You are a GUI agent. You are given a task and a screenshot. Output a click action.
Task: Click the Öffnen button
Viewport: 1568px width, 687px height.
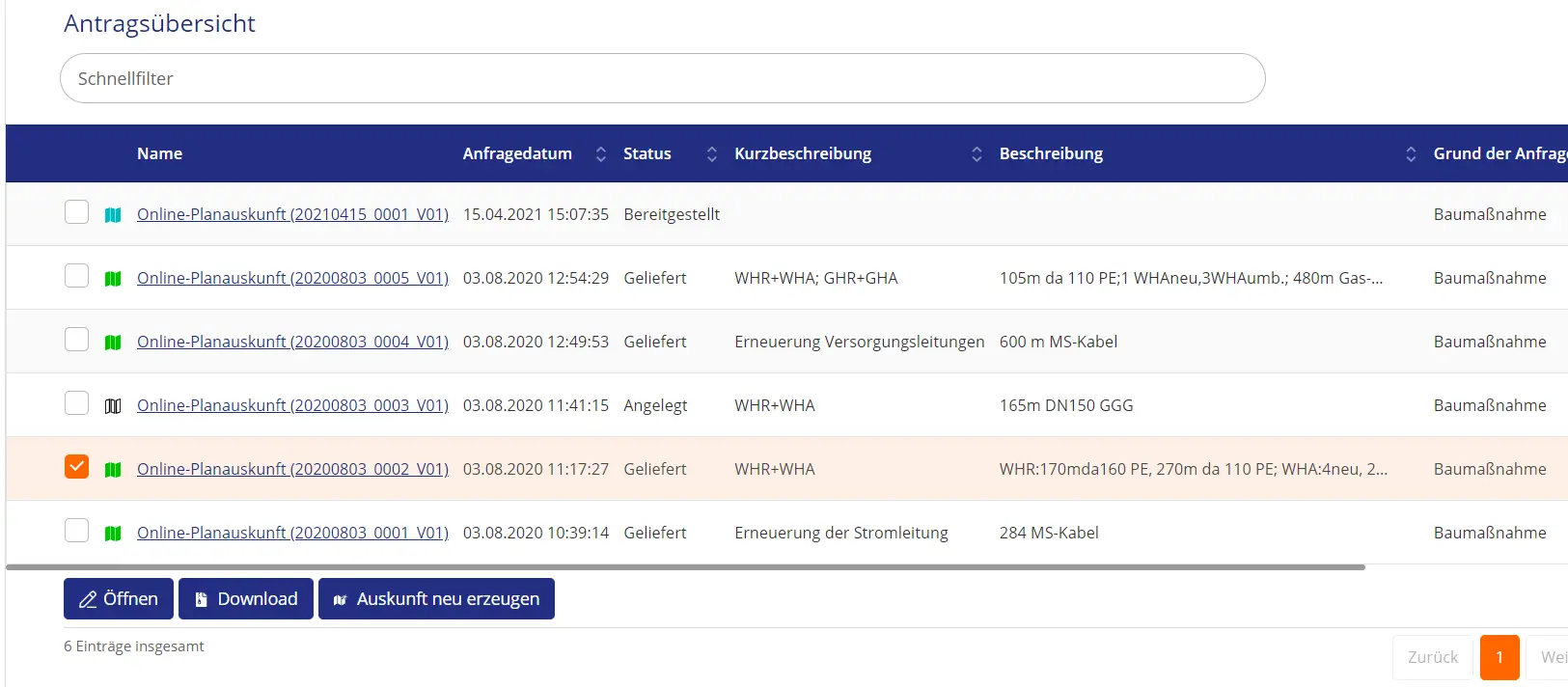pyautogui.click(x=119, y=598)
